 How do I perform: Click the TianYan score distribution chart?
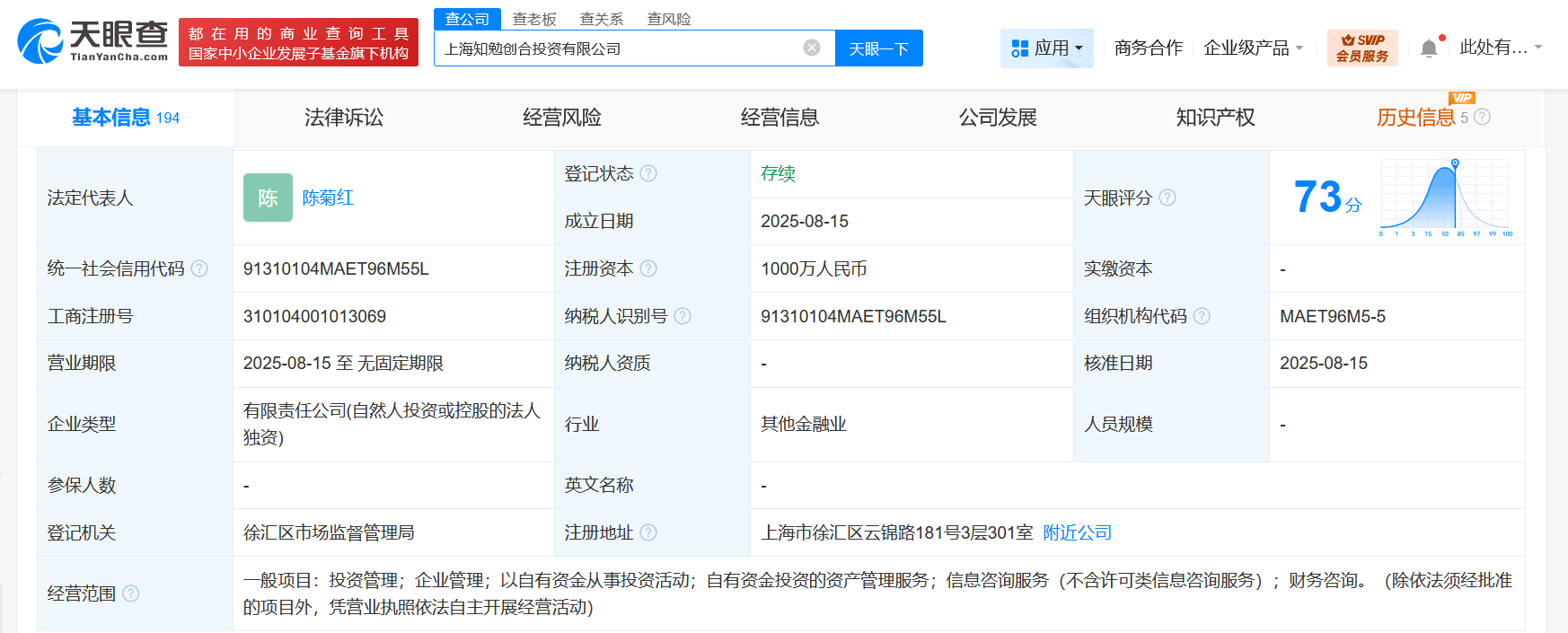point(1446,198)
